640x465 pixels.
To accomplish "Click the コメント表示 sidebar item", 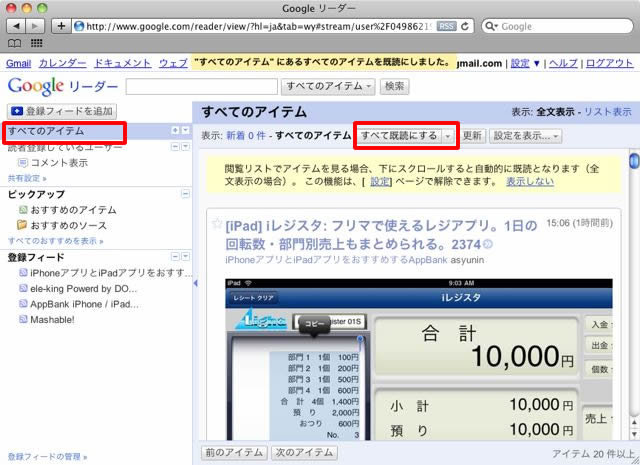I will click(x=59, y=163).
